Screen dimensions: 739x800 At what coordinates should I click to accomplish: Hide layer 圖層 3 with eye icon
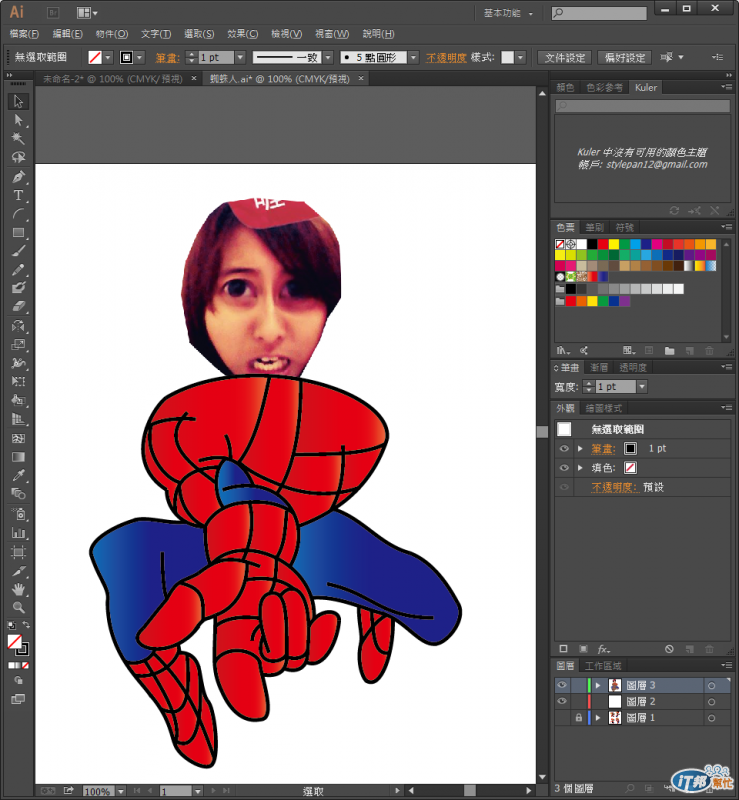562,686
